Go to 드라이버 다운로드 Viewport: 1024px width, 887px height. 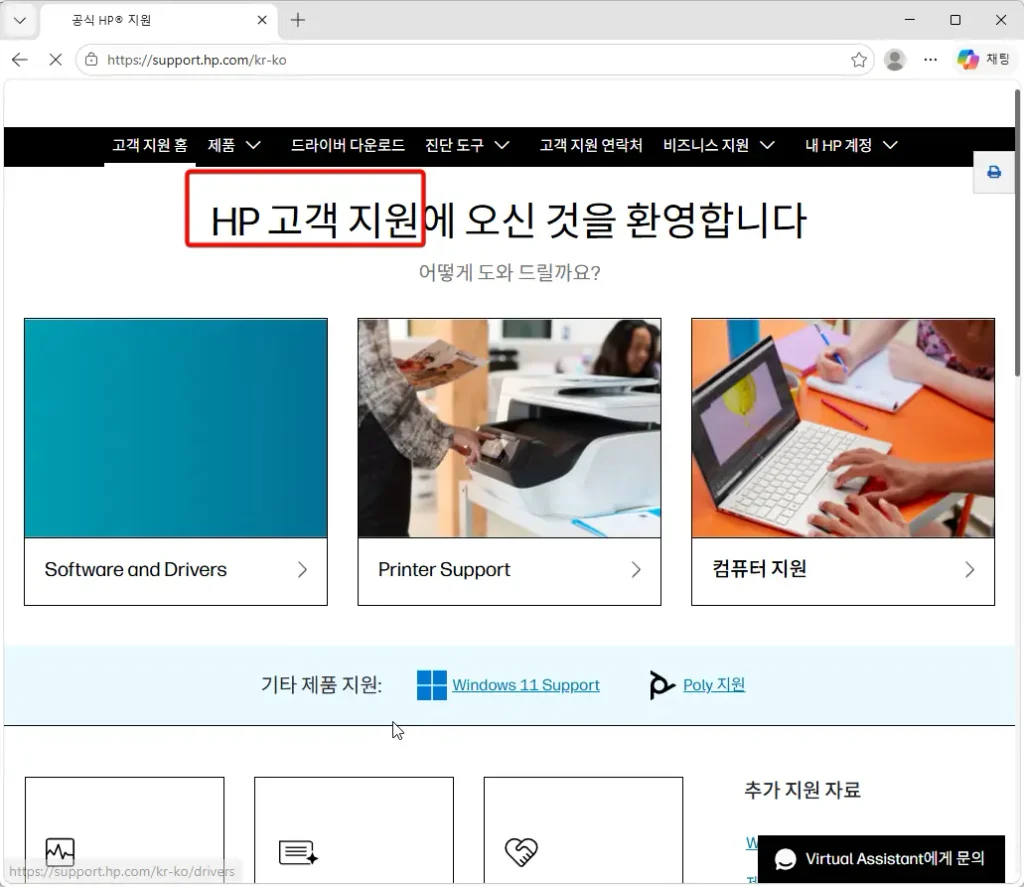click(347, 145)
